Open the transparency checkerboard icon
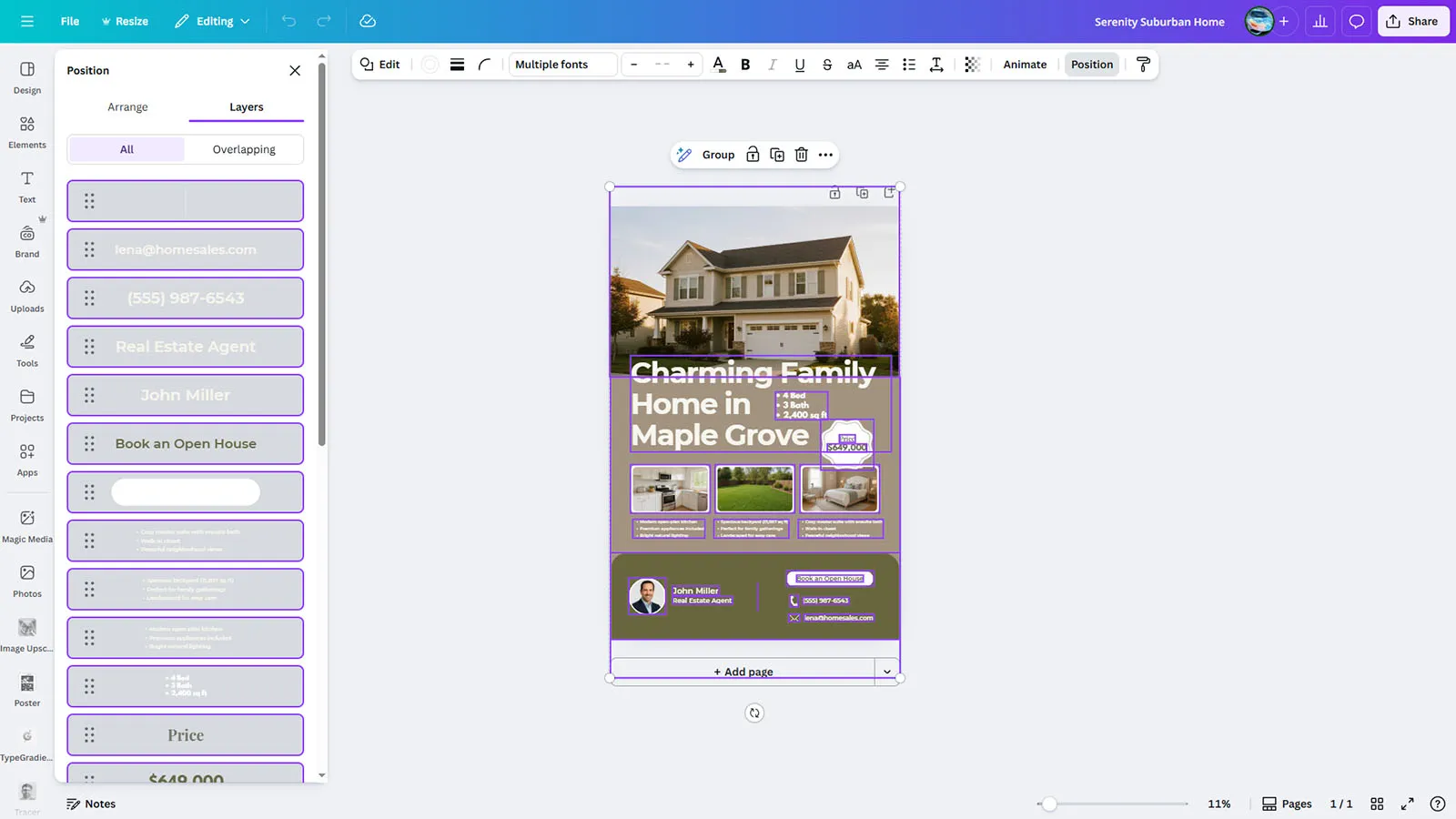Image resolution: width=1456 pixels, height=819 pixels. point(972,65)
